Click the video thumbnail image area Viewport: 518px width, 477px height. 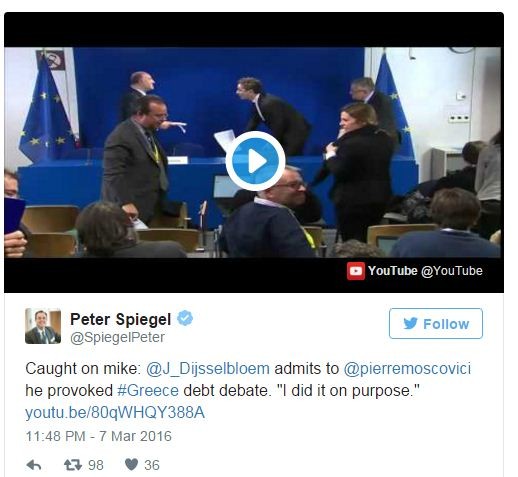[254, 152]
